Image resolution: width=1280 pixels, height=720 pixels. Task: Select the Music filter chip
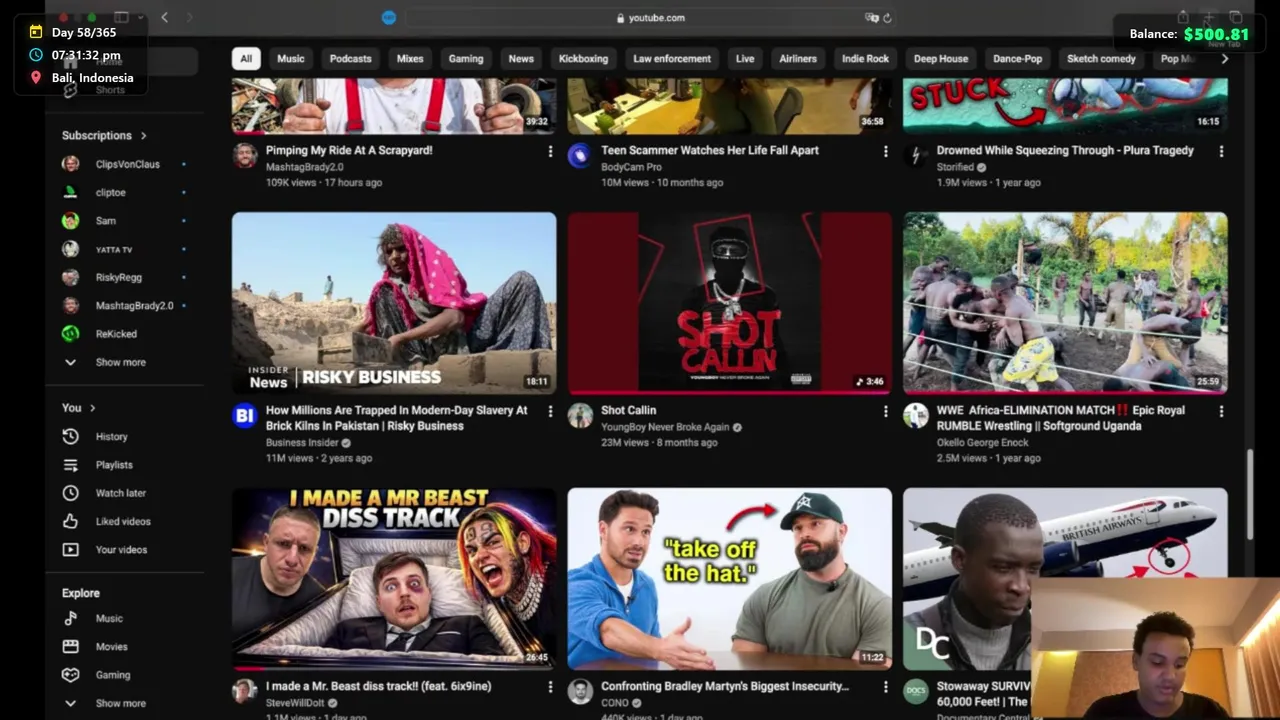coord(291,59)
